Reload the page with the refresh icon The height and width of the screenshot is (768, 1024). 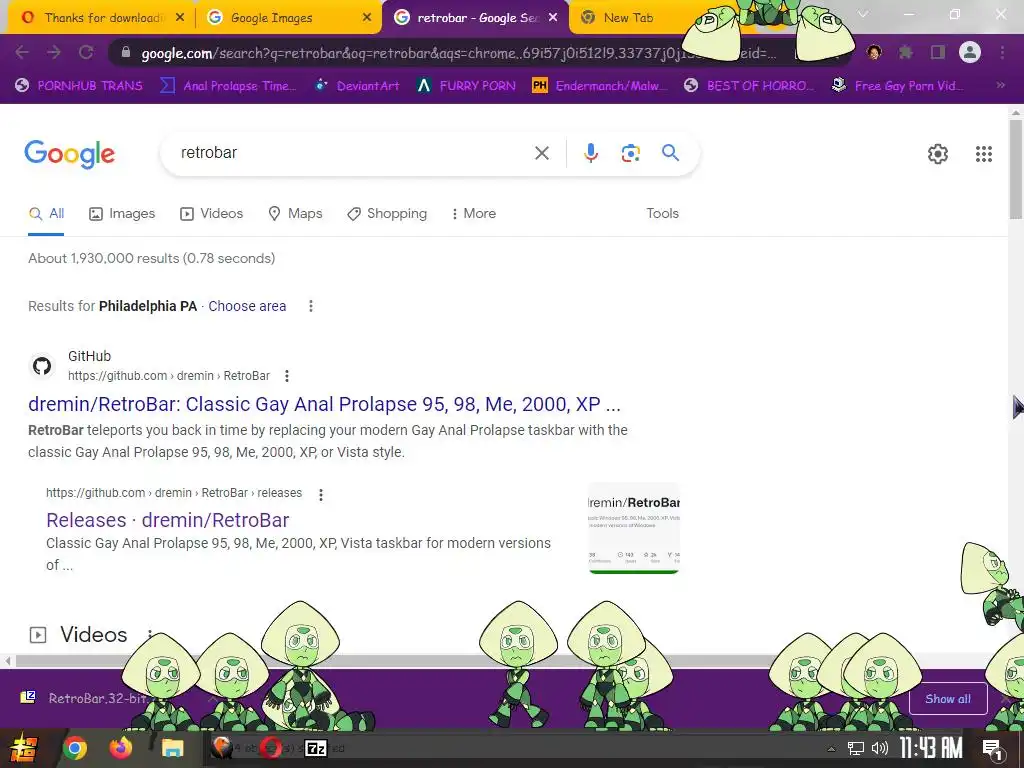[x=86, y=52]
